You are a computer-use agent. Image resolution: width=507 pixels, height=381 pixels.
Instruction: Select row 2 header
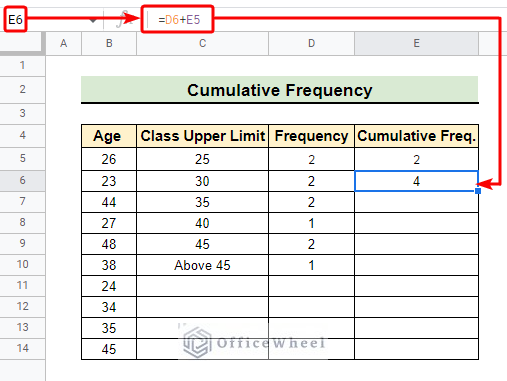tap(22, 89)
